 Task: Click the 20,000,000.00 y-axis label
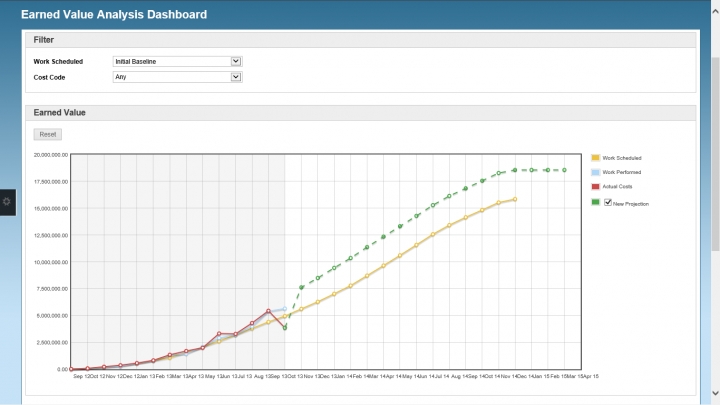pos(51,155)
